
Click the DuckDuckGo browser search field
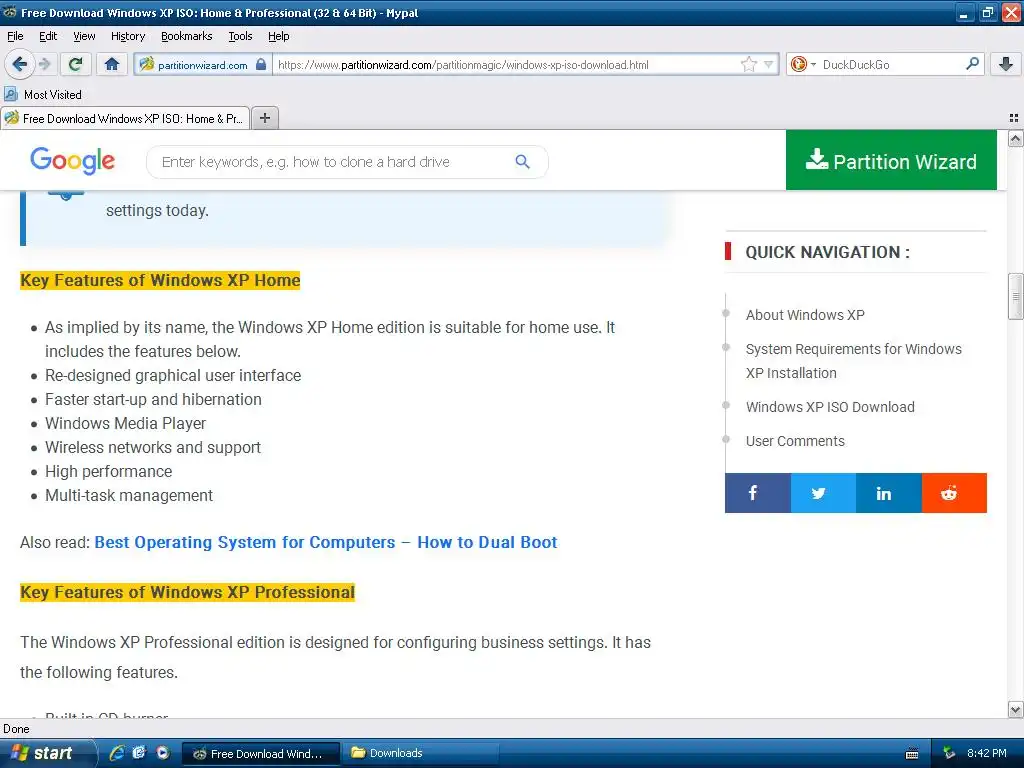[x=891, y=64]
